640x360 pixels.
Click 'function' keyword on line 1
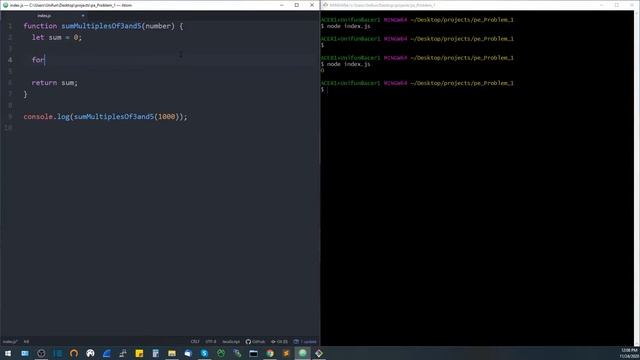pos(40,26)
